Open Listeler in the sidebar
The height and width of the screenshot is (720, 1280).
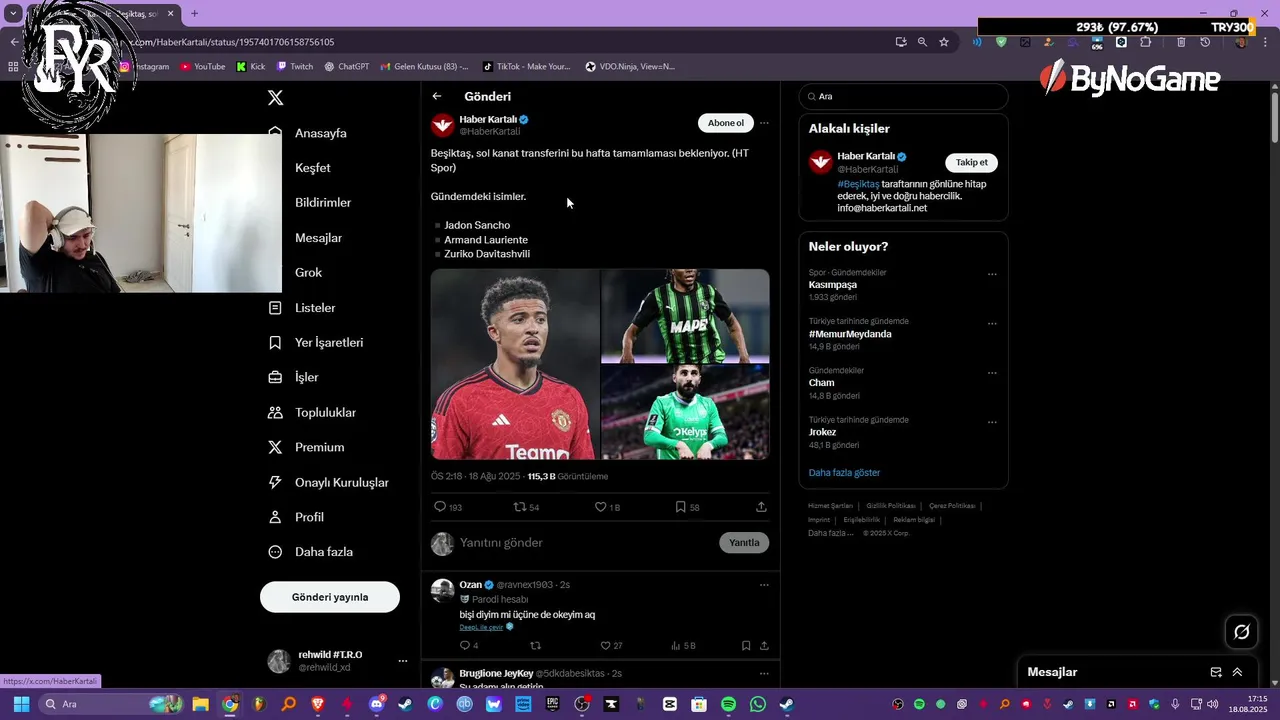(315, 308)
